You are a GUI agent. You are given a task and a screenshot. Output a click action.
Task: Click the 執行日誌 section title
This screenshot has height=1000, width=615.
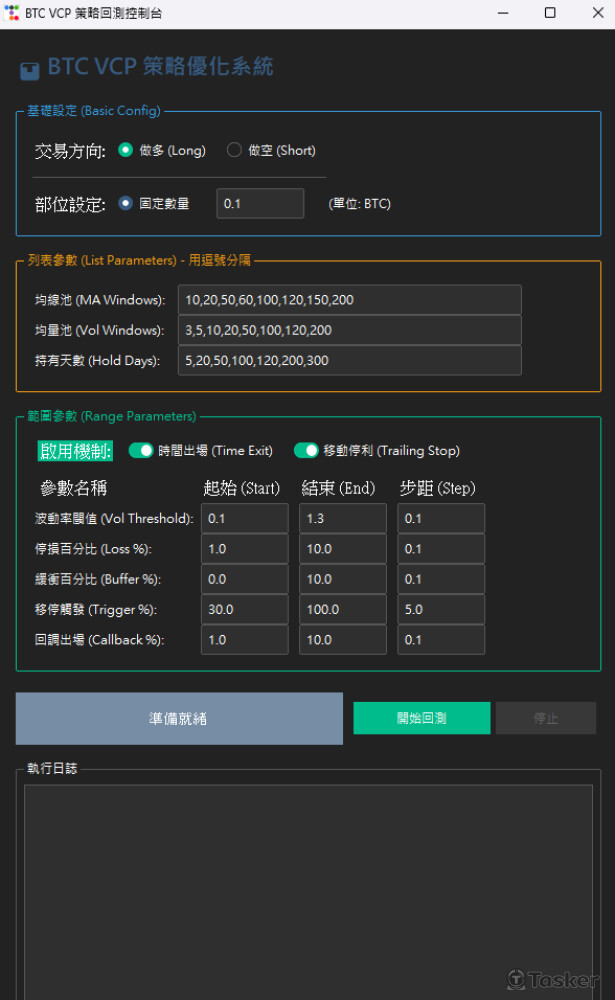[x=52, y=768]
